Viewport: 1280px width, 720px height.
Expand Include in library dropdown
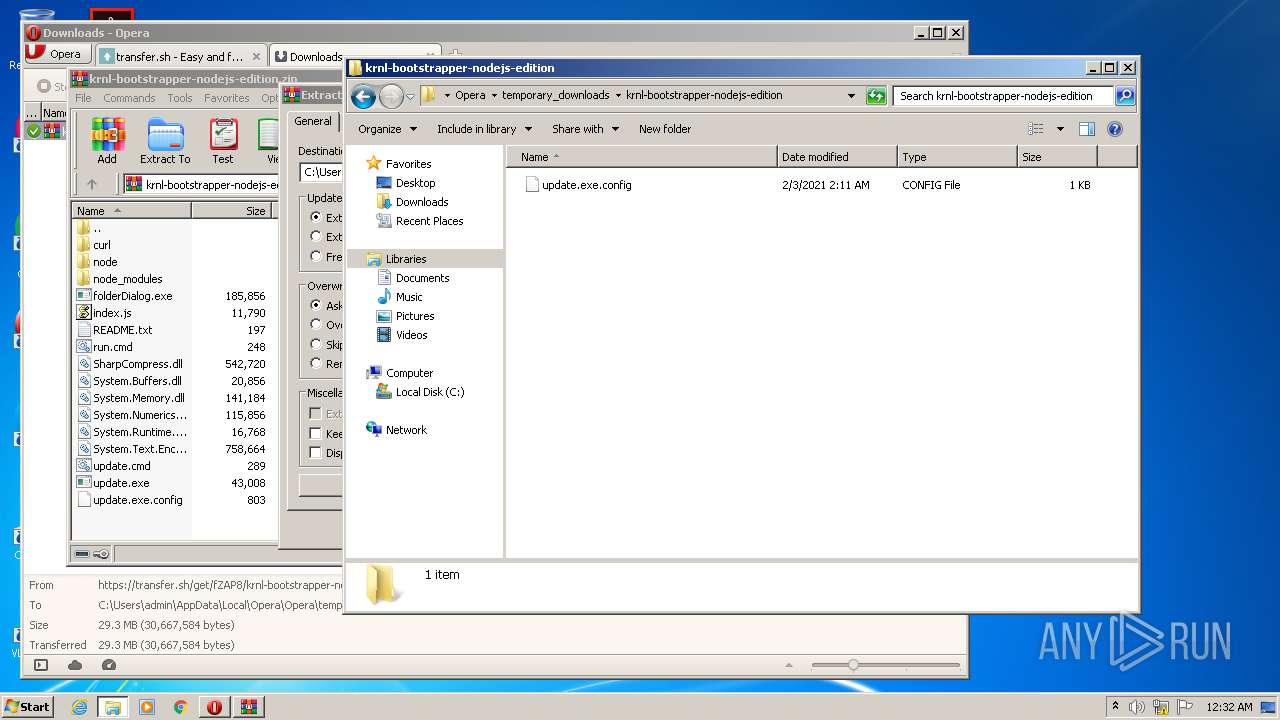[484, 129]
